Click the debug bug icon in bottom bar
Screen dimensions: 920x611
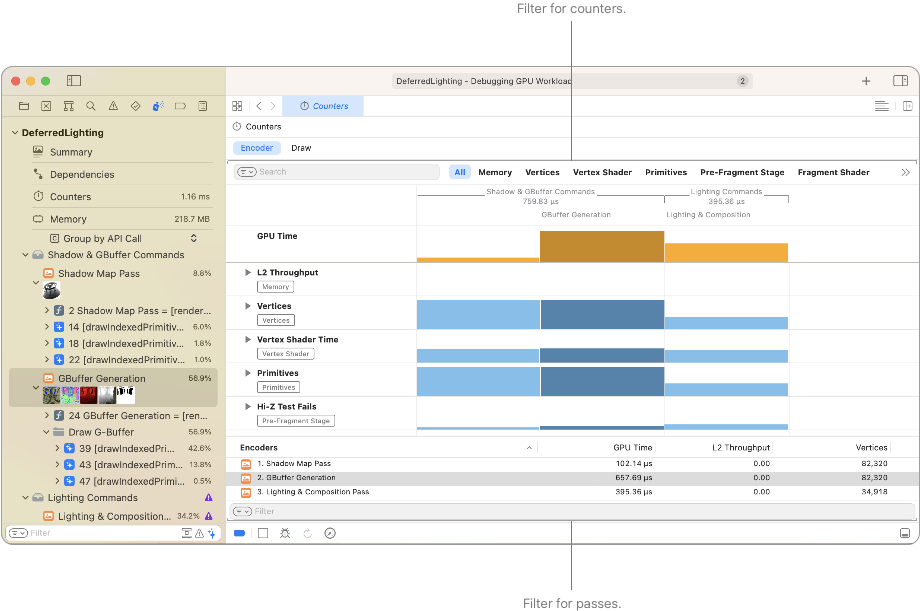(285, 533)
